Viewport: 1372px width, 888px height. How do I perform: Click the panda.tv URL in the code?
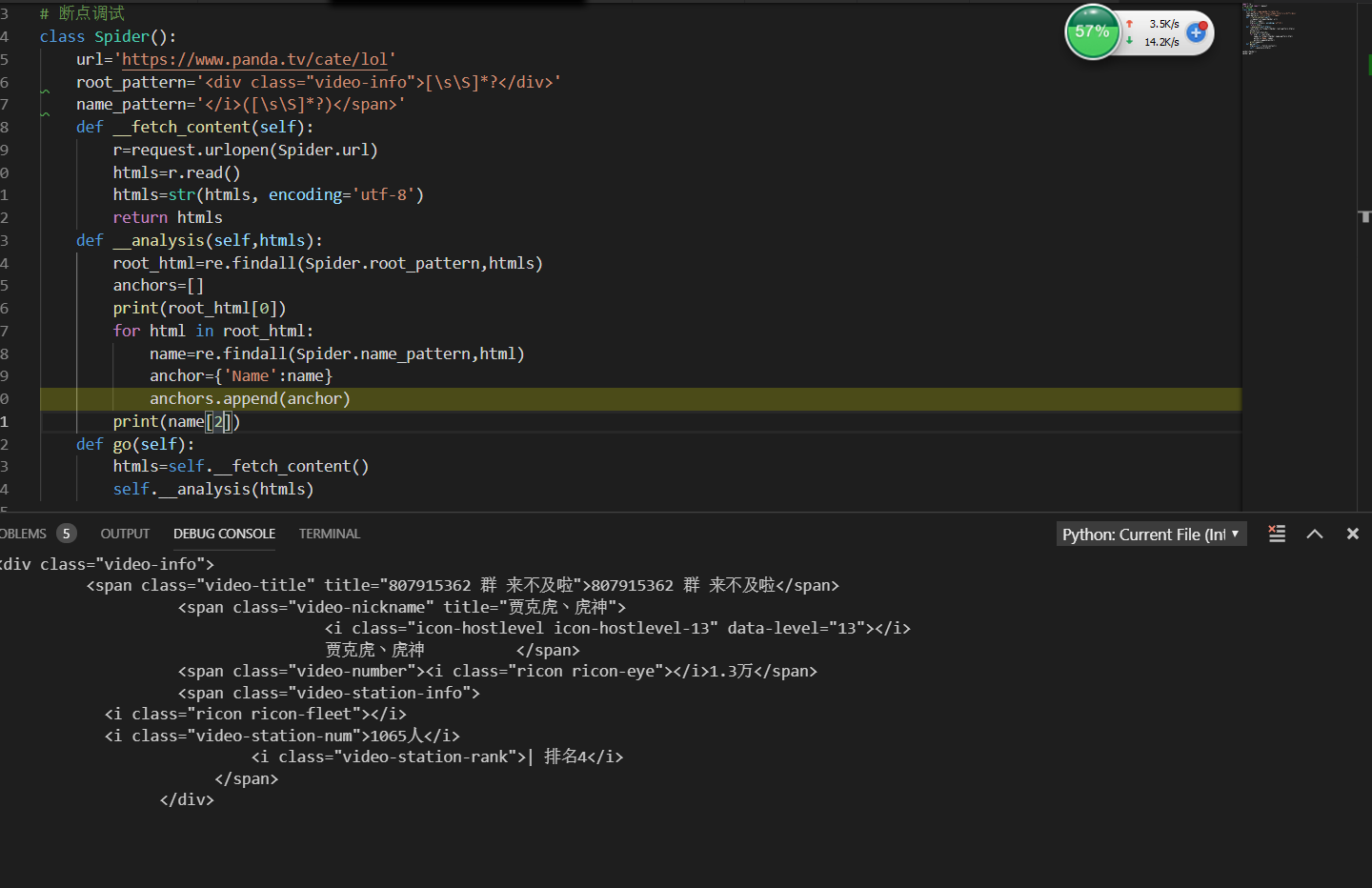point(254,59)
